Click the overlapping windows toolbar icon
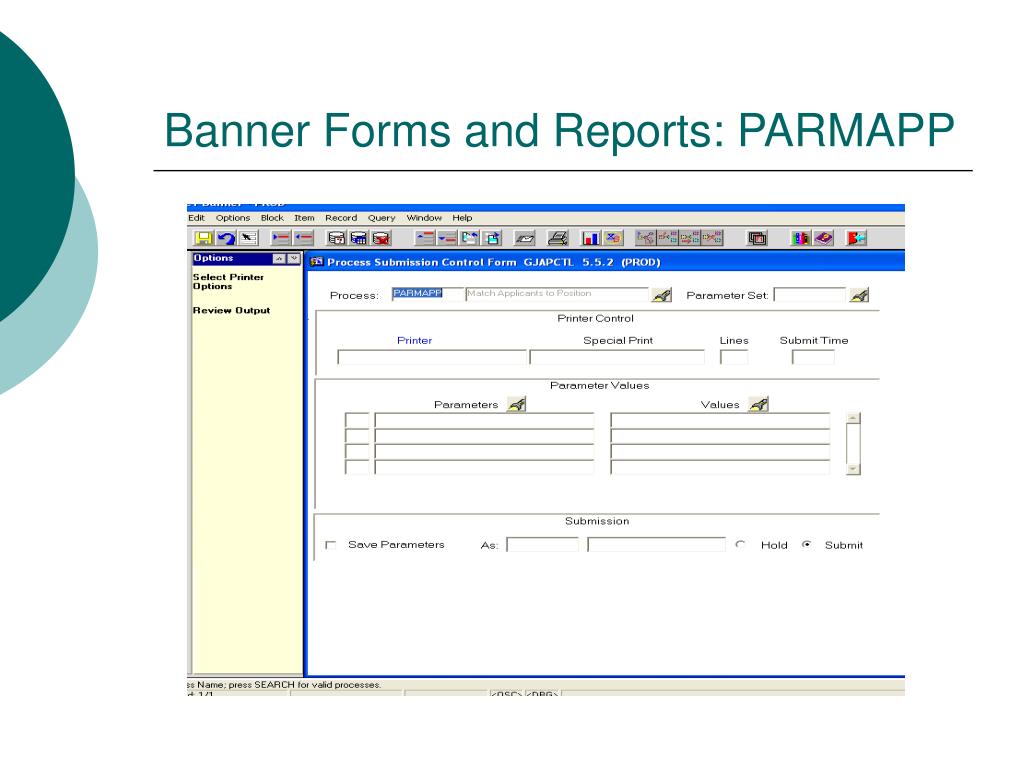1024x768 pixels. pos(757,238)
